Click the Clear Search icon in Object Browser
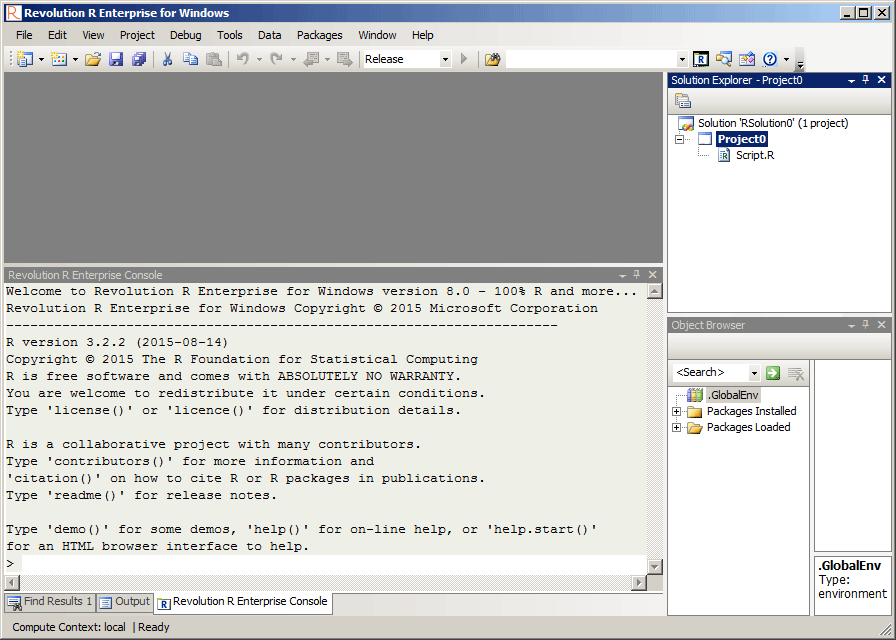Screen dimensions: 896x640 coord(795,373)
